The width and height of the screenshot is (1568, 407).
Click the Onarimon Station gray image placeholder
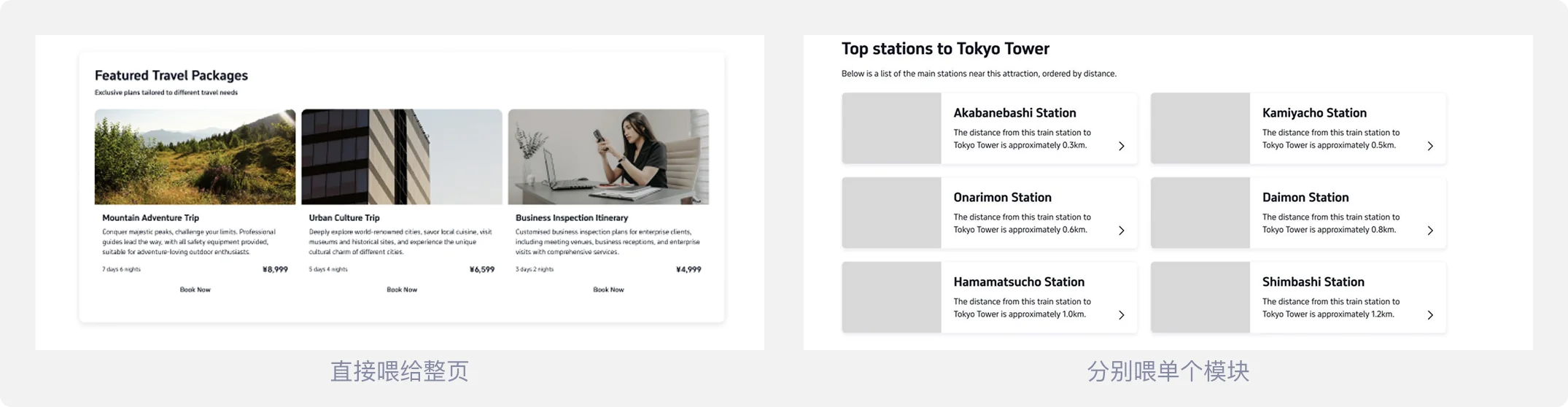tap(891, 213)
